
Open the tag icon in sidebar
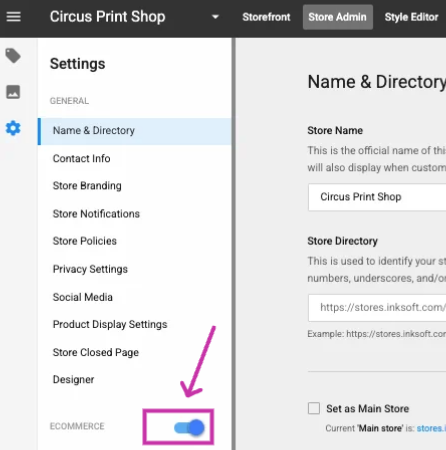13,56
